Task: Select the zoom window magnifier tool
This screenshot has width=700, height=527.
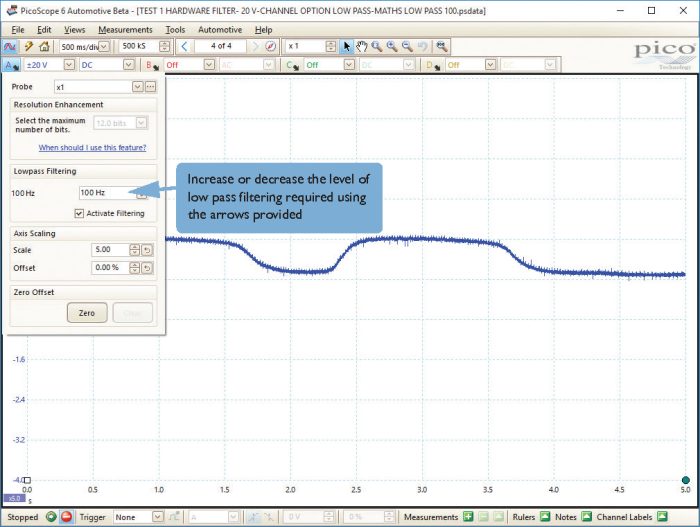Action: coord(376,46)
